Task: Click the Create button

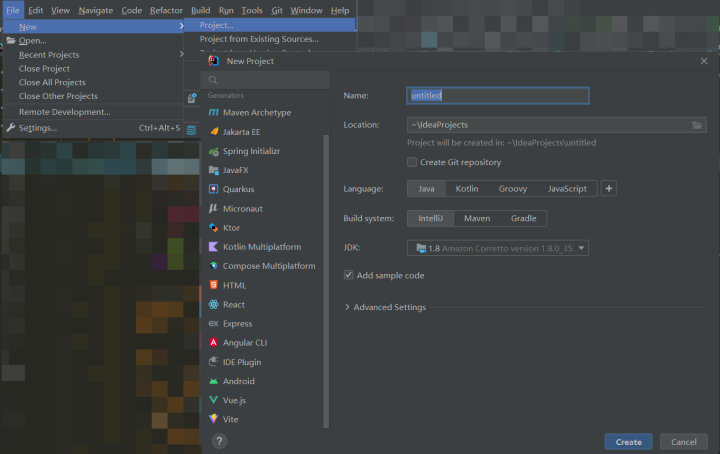Action: 628,442
